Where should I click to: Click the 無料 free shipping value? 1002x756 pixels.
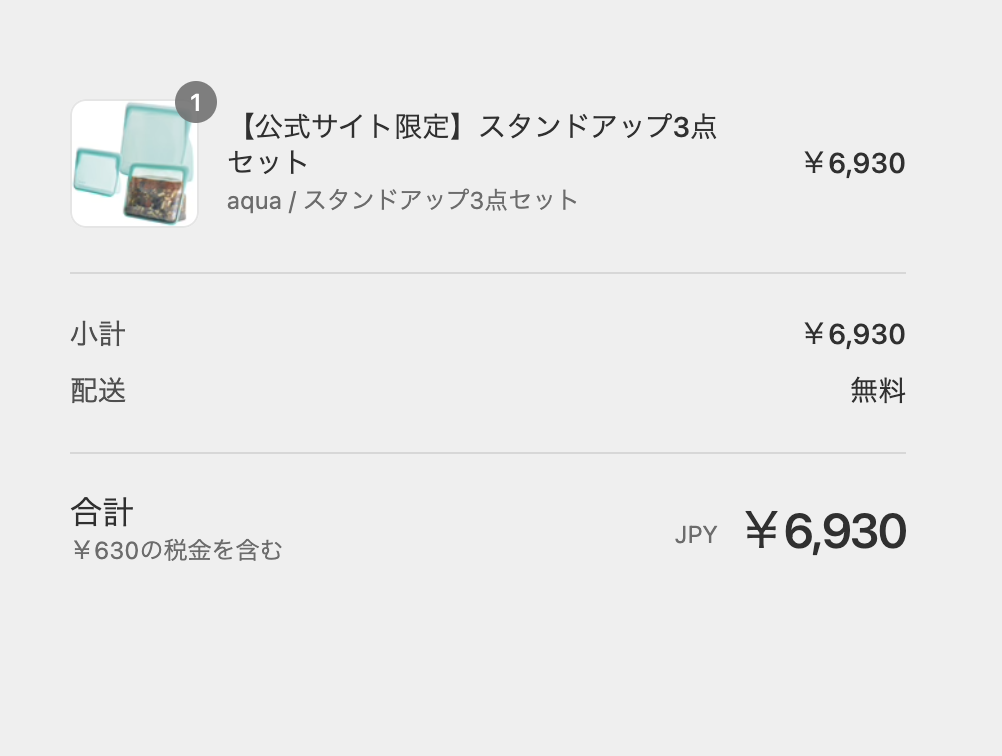click(x=878, y=390)
